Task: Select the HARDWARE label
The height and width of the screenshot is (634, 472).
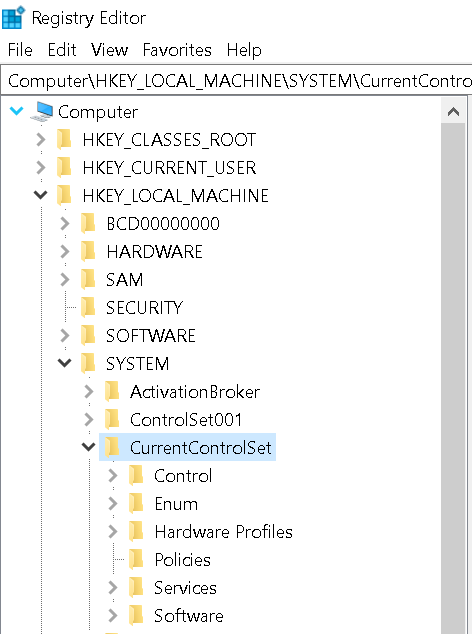Action: (x=155, y=251)
